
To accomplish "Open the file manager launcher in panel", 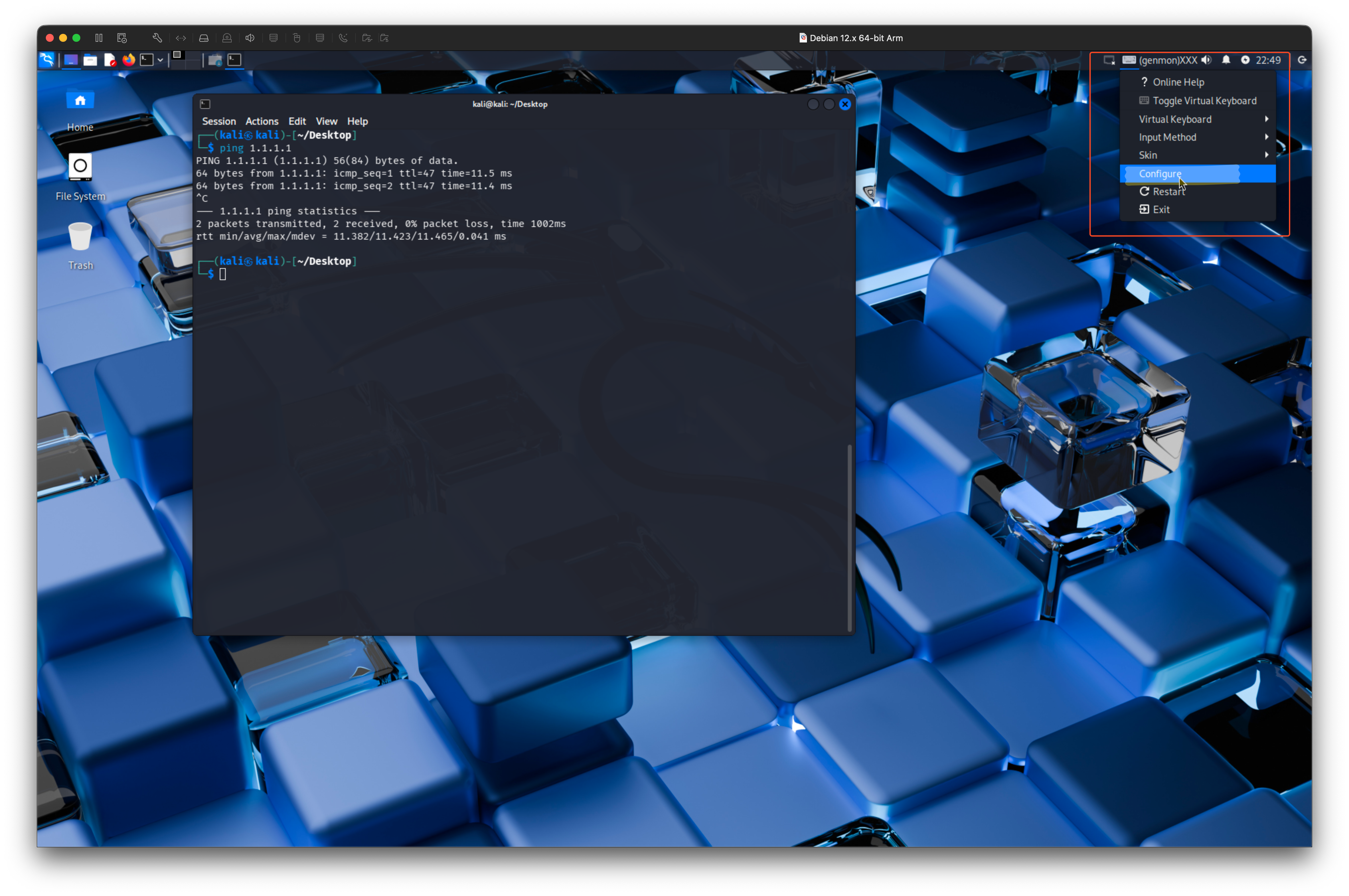I will (90, 60).
